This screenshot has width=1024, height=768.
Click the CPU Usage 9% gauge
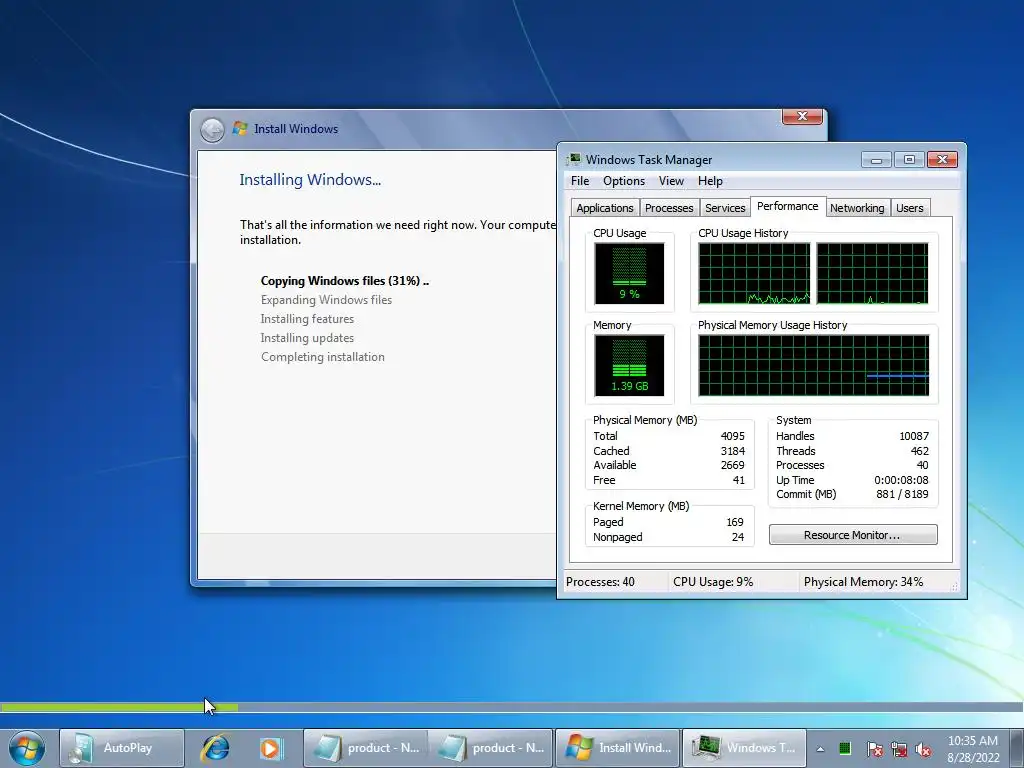pos(629,274)
